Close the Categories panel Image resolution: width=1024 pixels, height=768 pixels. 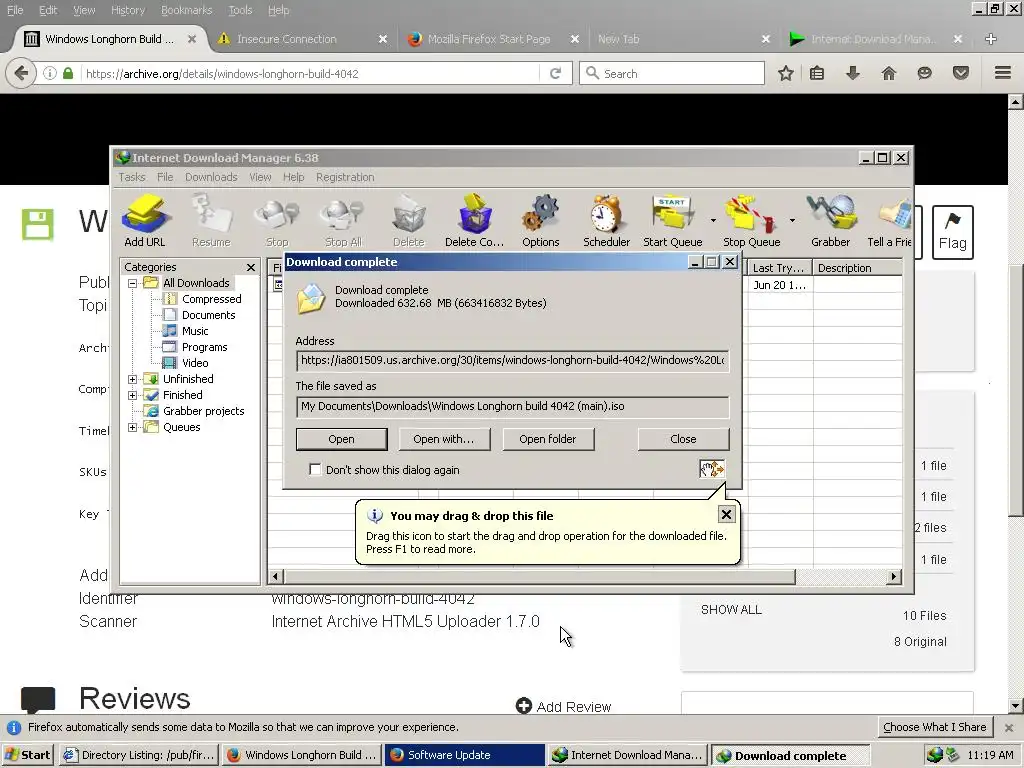pos(251,267)
